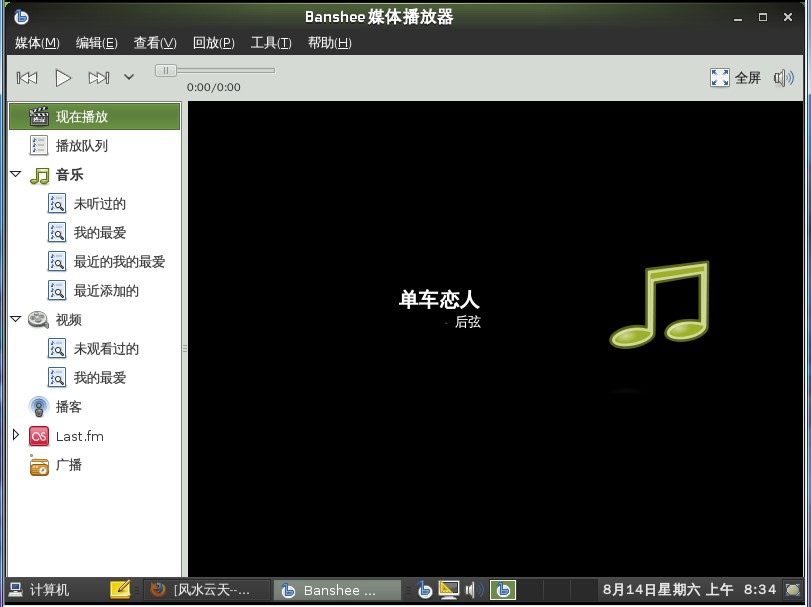Screen dimensions: 811x607
Task: Select the Last.fm red icon
Action: click(39, 436)
